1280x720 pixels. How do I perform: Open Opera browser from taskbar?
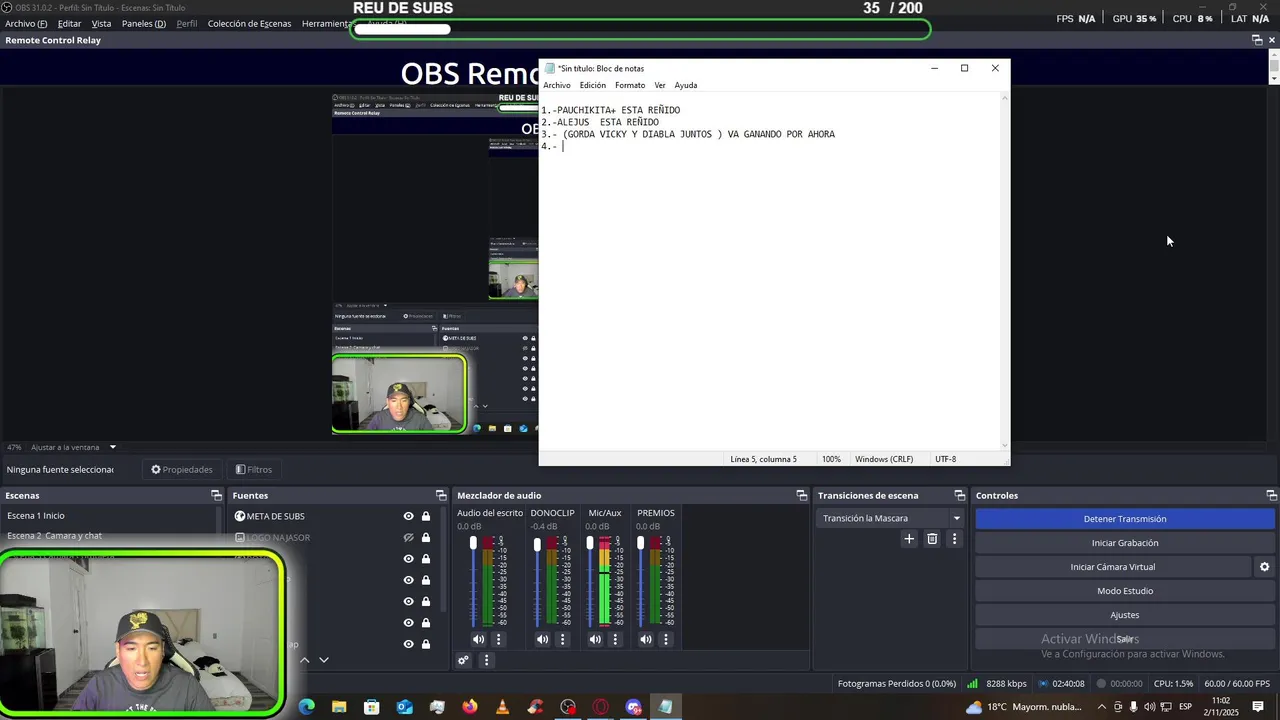(601, 707)
